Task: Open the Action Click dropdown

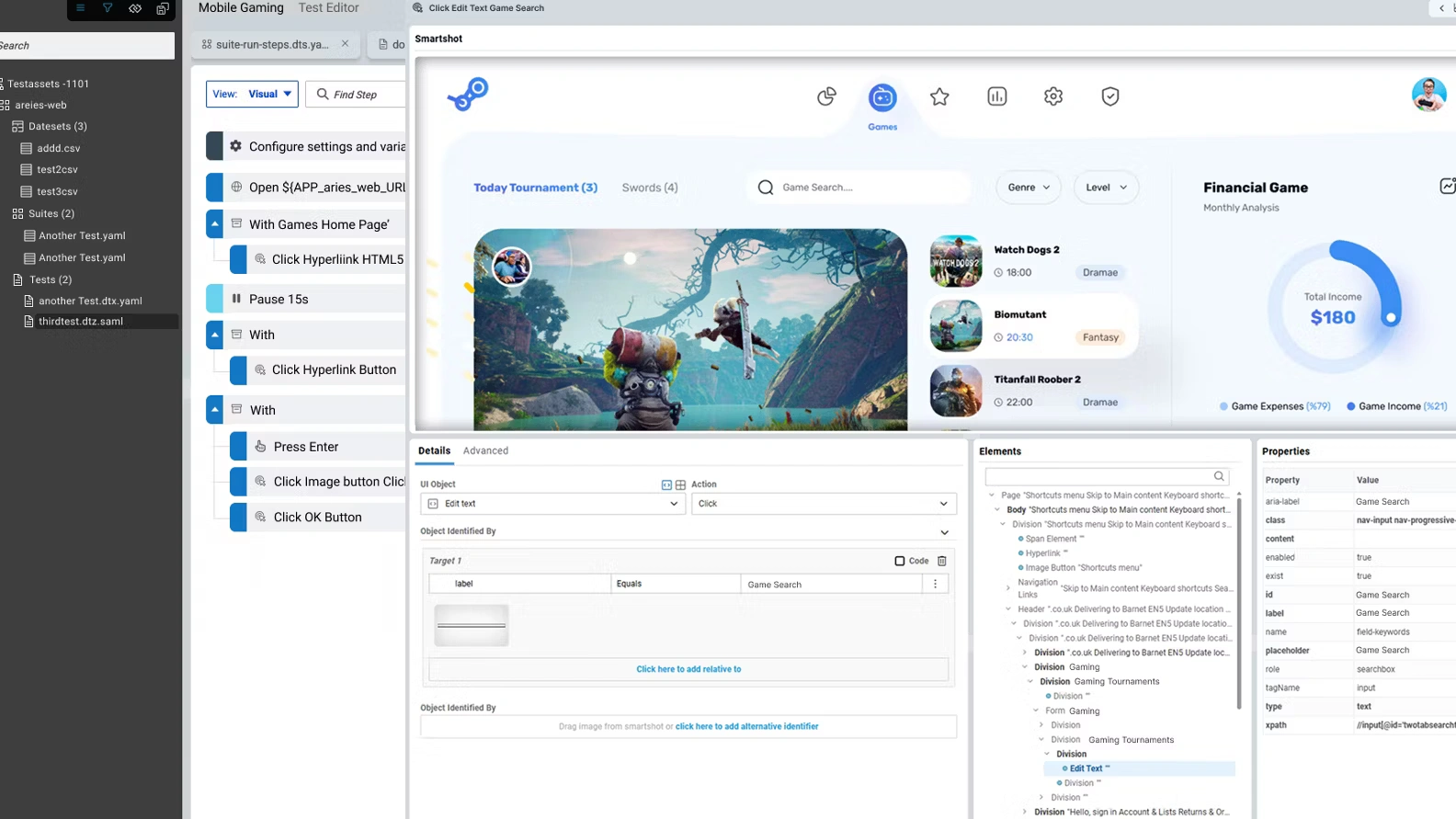Action: (823, 504)
